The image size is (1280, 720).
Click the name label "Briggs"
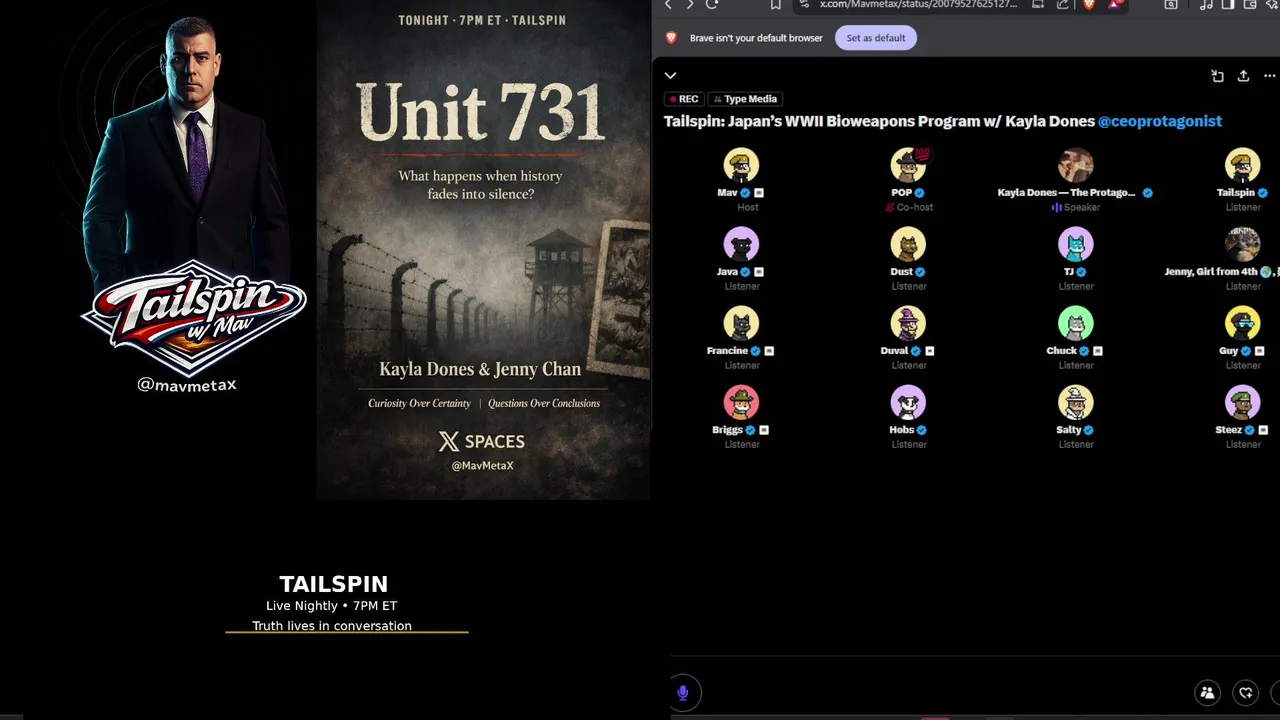(727, 430)
